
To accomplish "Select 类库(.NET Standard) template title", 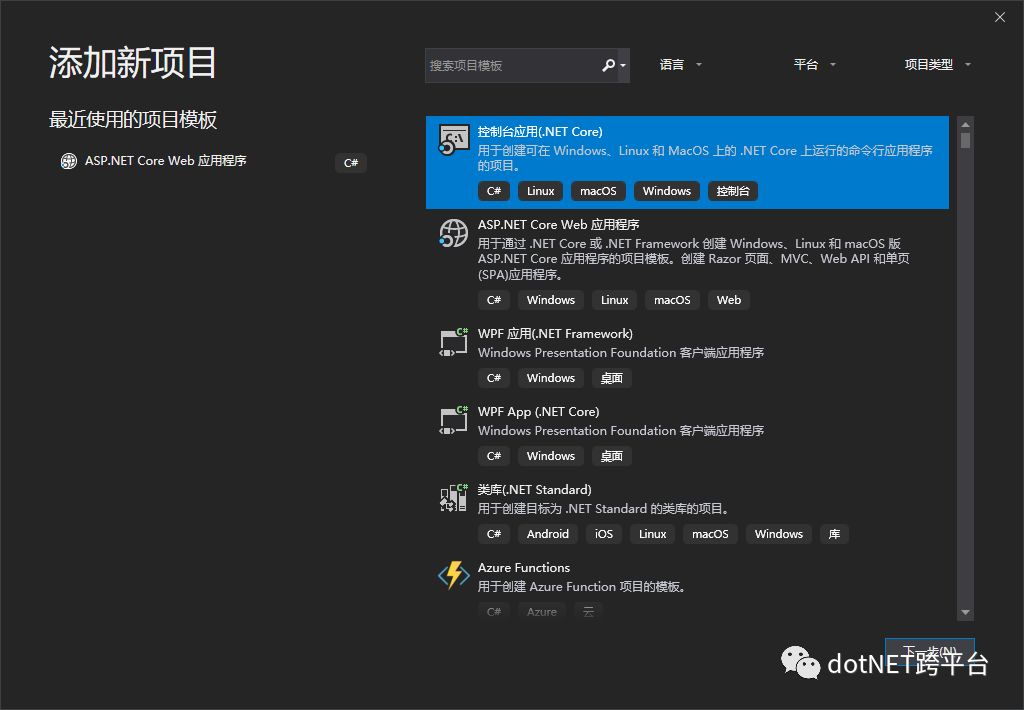I will tap(534, 490).
